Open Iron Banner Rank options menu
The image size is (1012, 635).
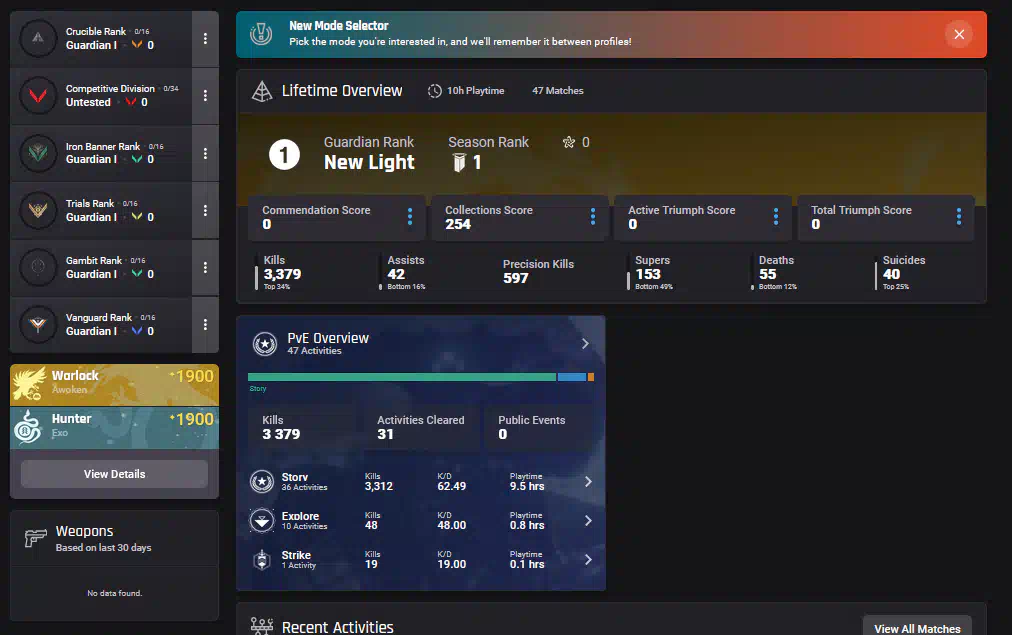(205, 153)
